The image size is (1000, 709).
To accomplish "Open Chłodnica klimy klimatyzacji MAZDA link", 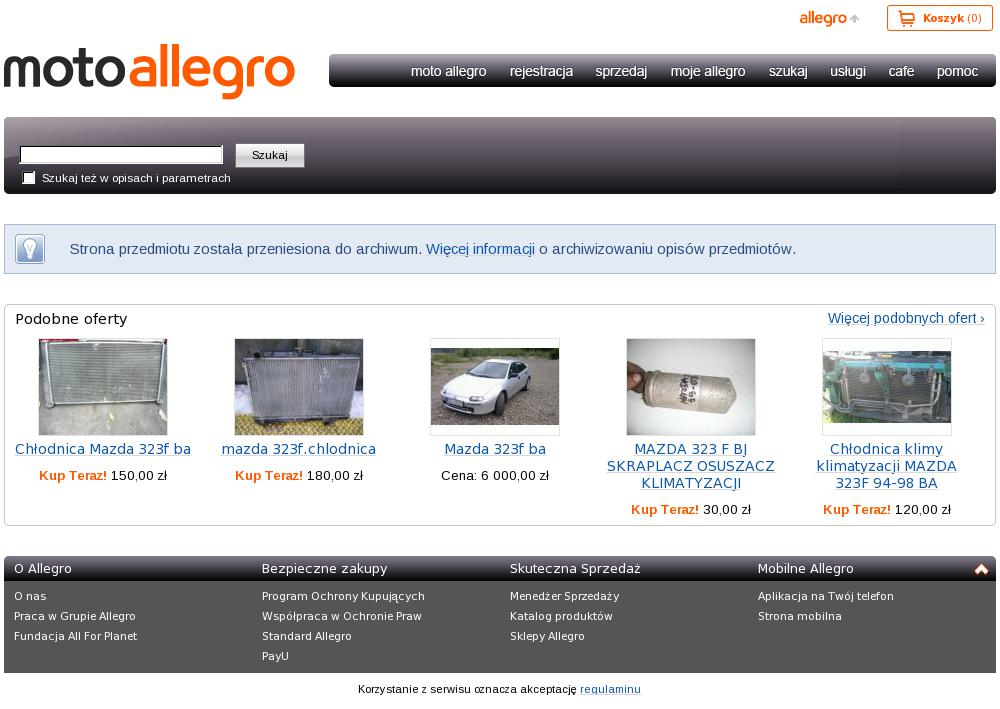I will click(886, 466).
